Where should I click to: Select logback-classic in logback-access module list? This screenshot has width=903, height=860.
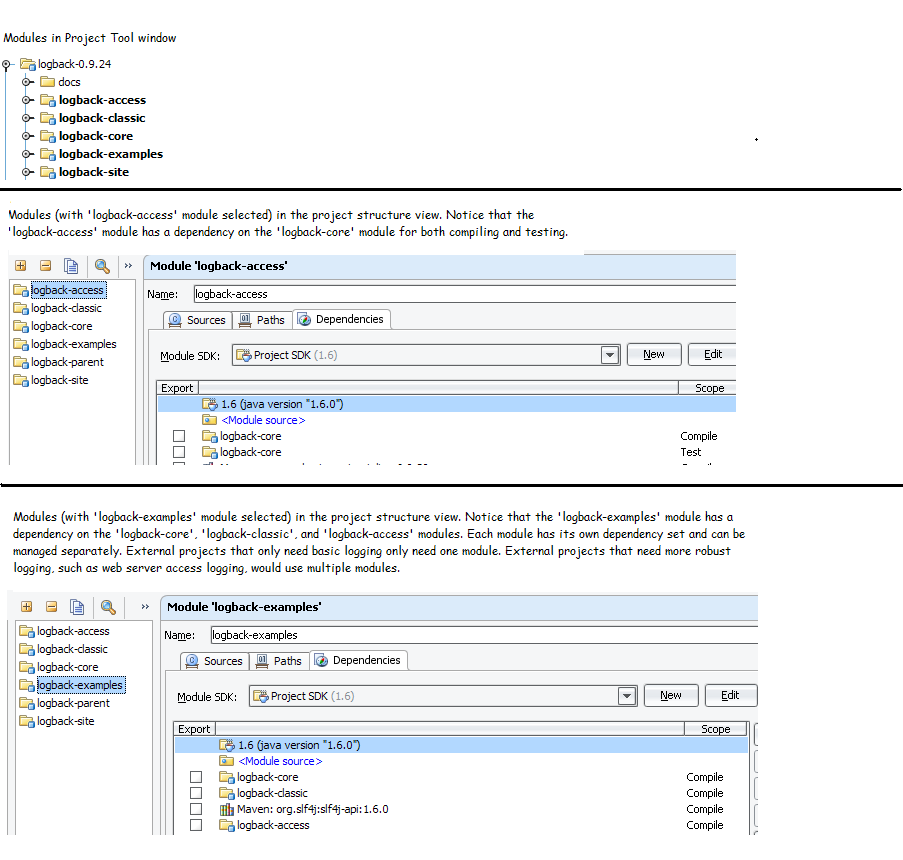[x=66, y=308]
